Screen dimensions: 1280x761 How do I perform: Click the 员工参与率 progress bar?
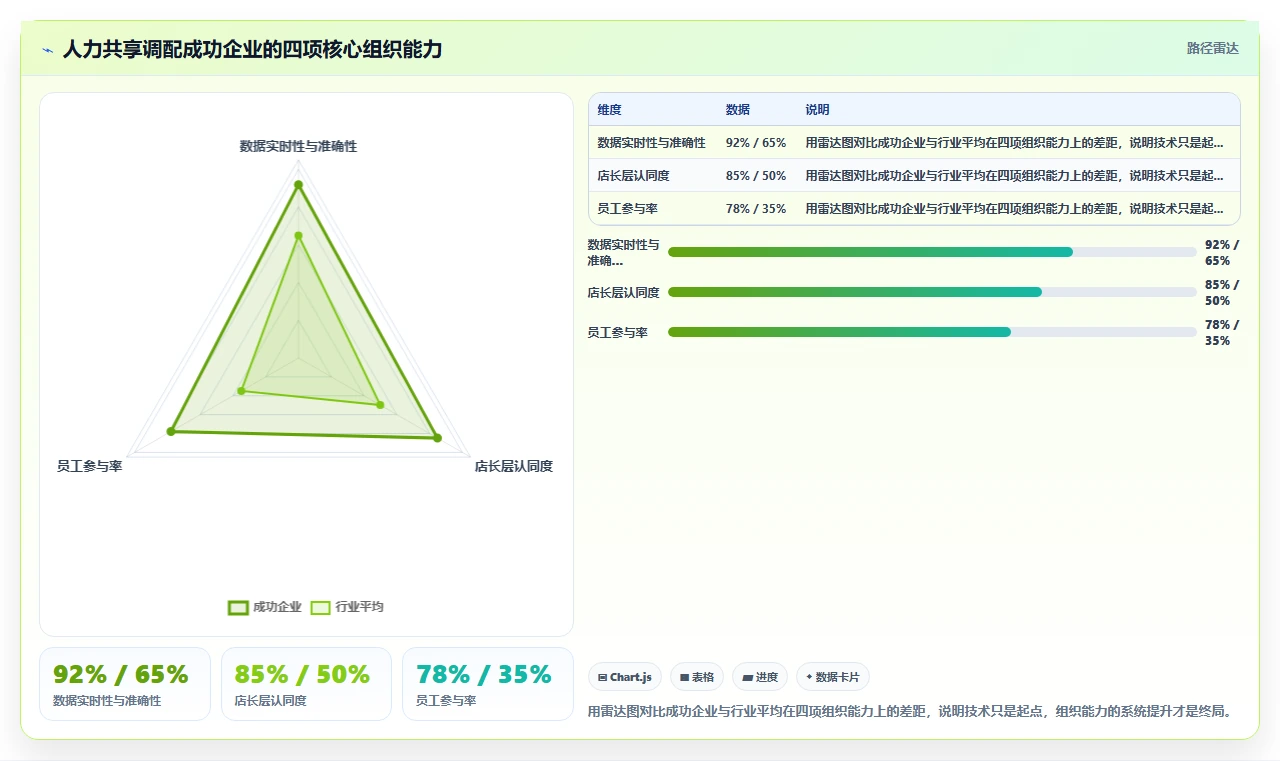click(x=932, y=332)
